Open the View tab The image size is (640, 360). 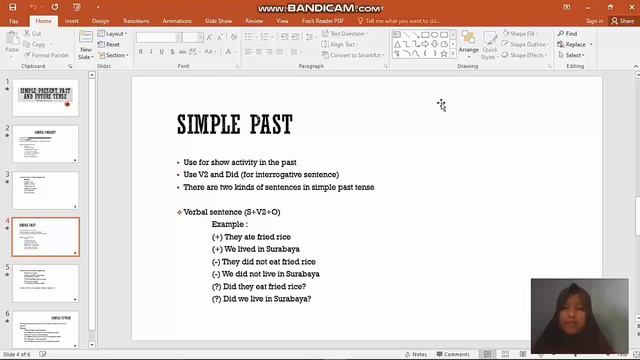(x=282, y=21)
